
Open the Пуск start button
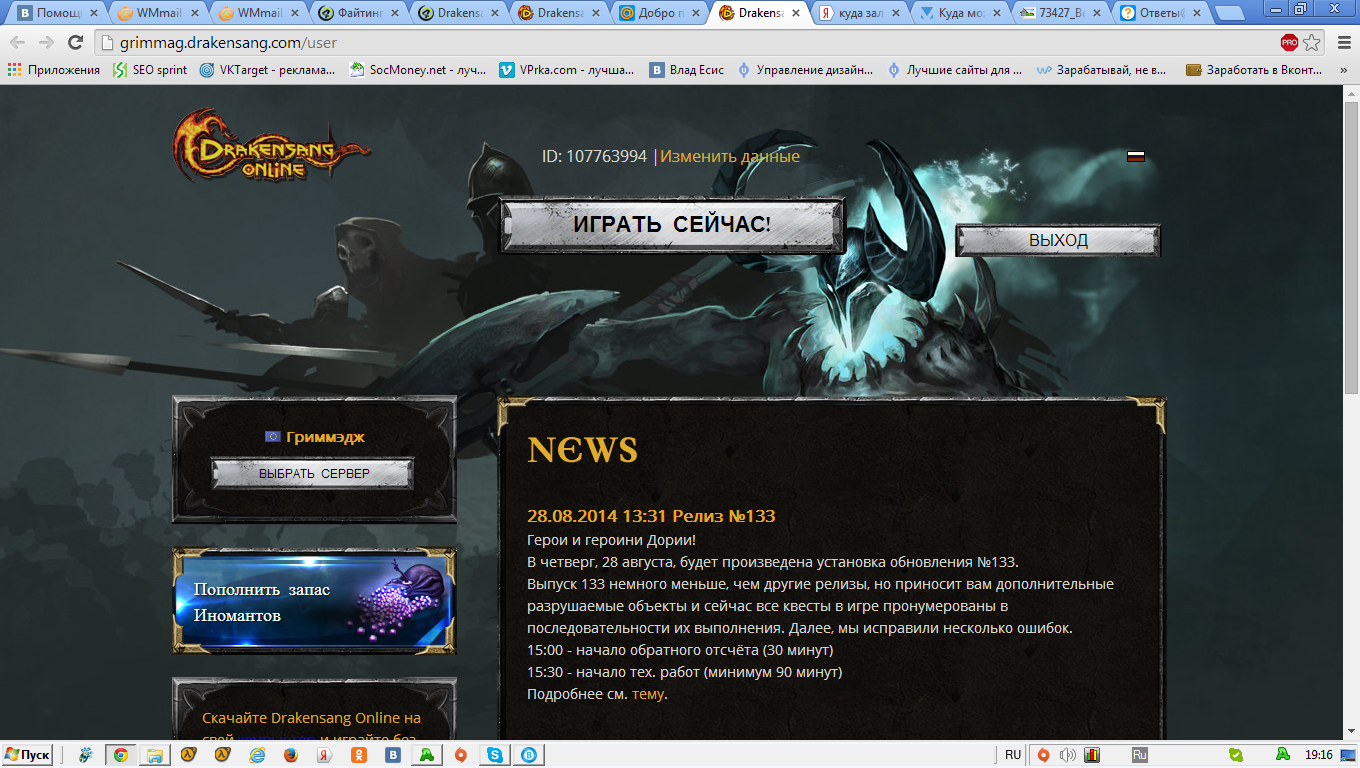coord(27,755)
